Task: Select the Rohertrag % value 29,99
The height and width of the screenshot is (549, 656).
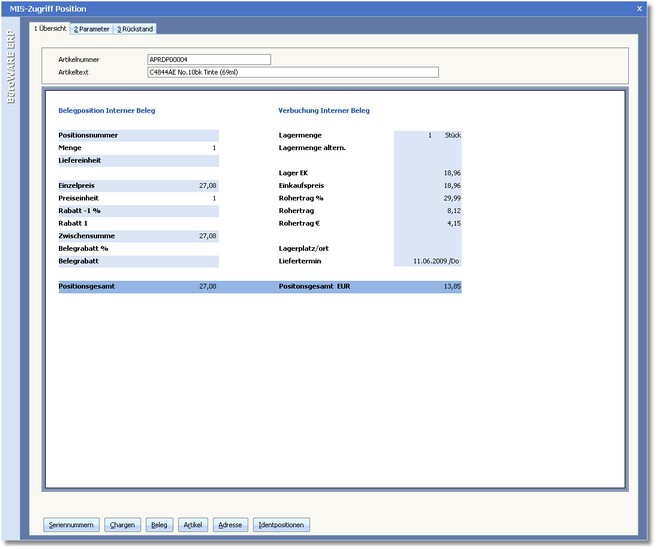Action: coord(451,198)
